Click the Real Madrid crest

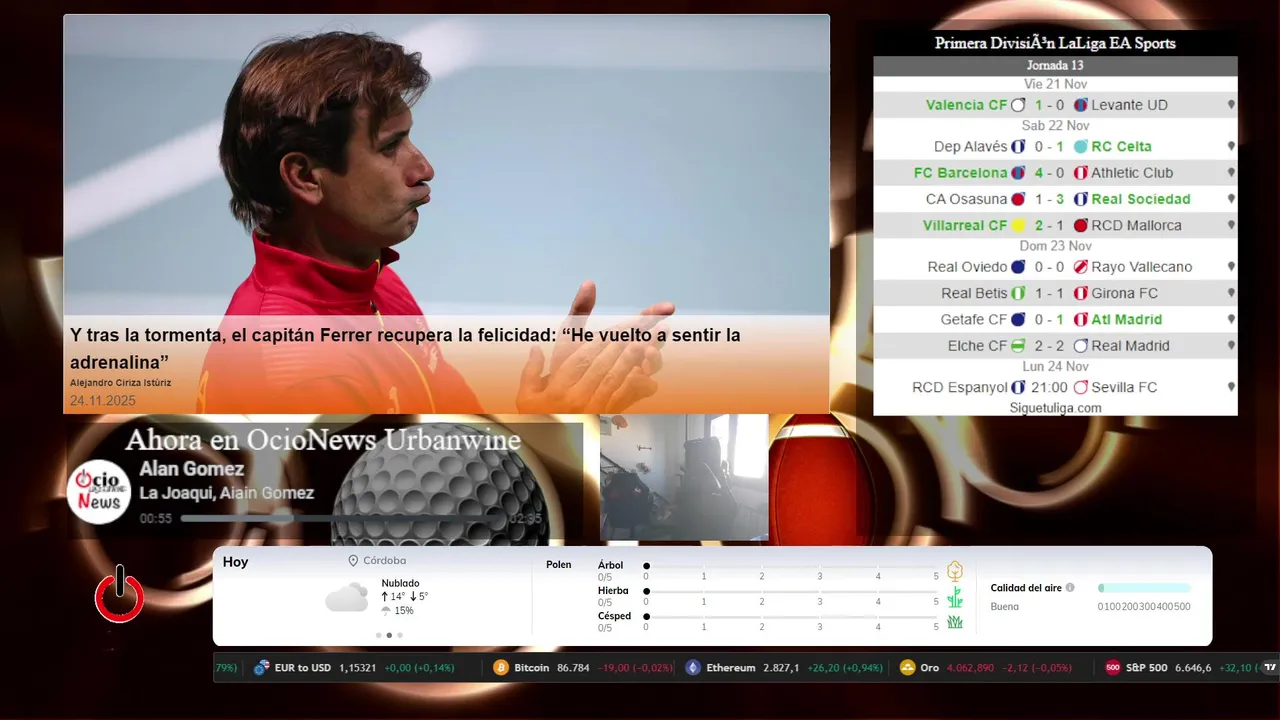click(1080, 346)
